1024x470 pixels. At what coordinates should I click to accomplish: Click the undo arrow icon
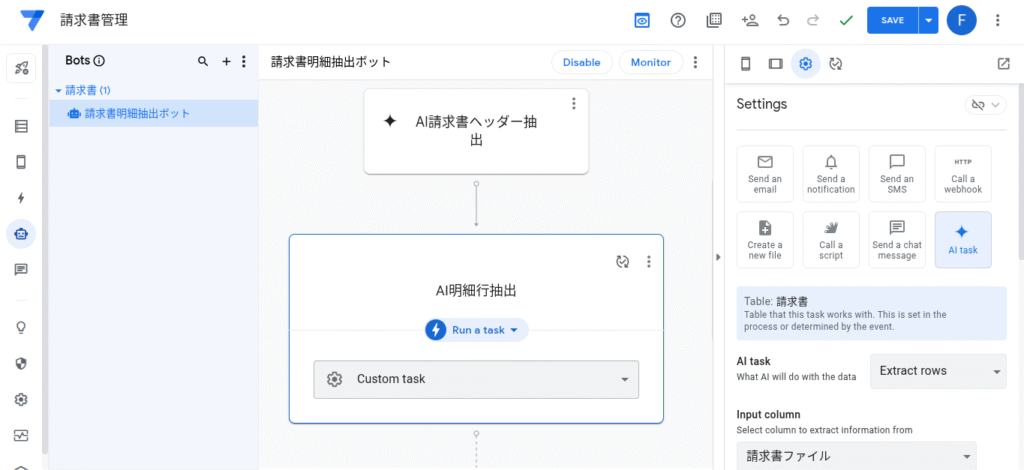[783, 20]
